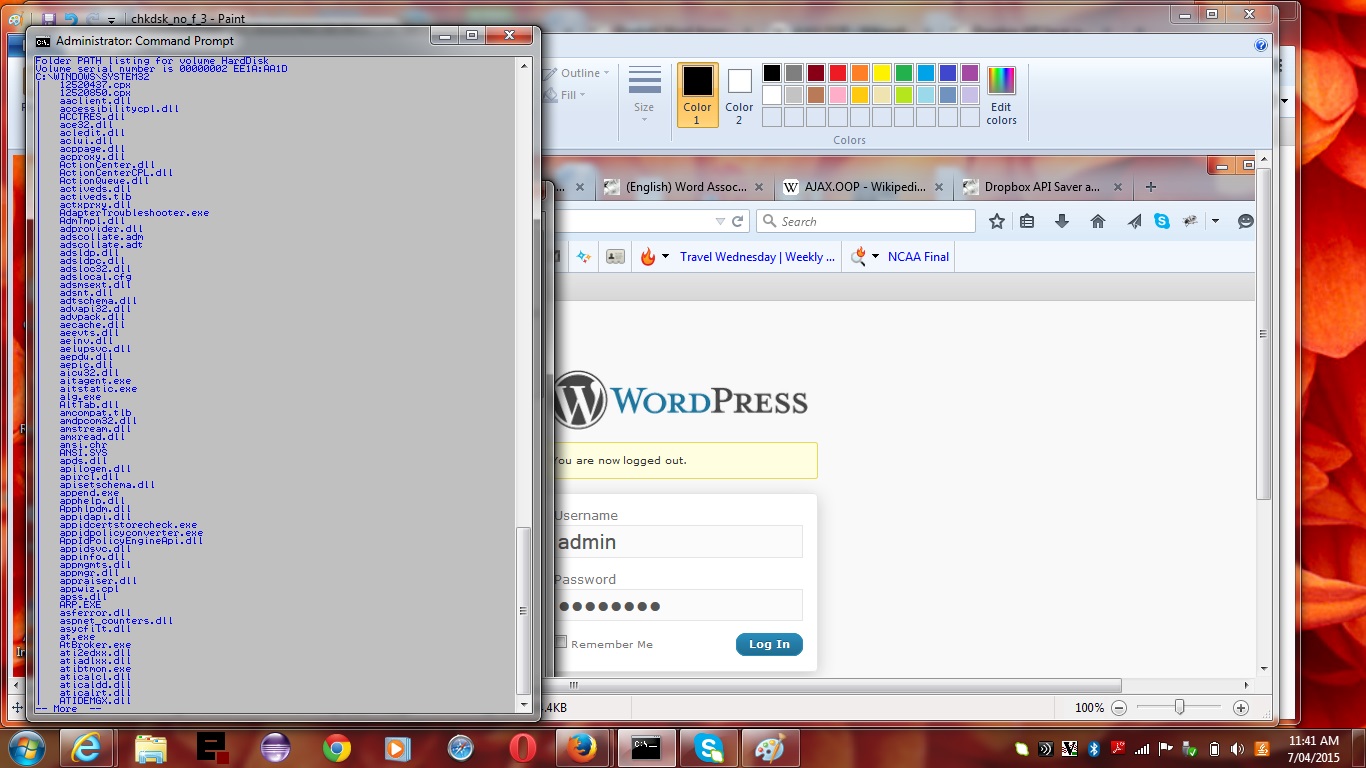1366x768 pixels.
Task: Click the Command Prompt title bar icon
Action: 42,41
